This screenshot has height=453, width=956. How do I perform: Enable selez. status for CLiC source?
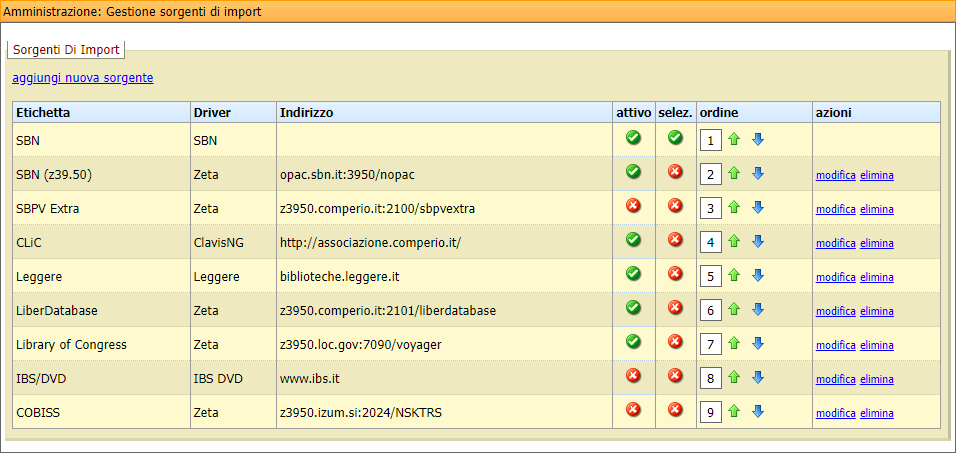click(x=675, y=240)
